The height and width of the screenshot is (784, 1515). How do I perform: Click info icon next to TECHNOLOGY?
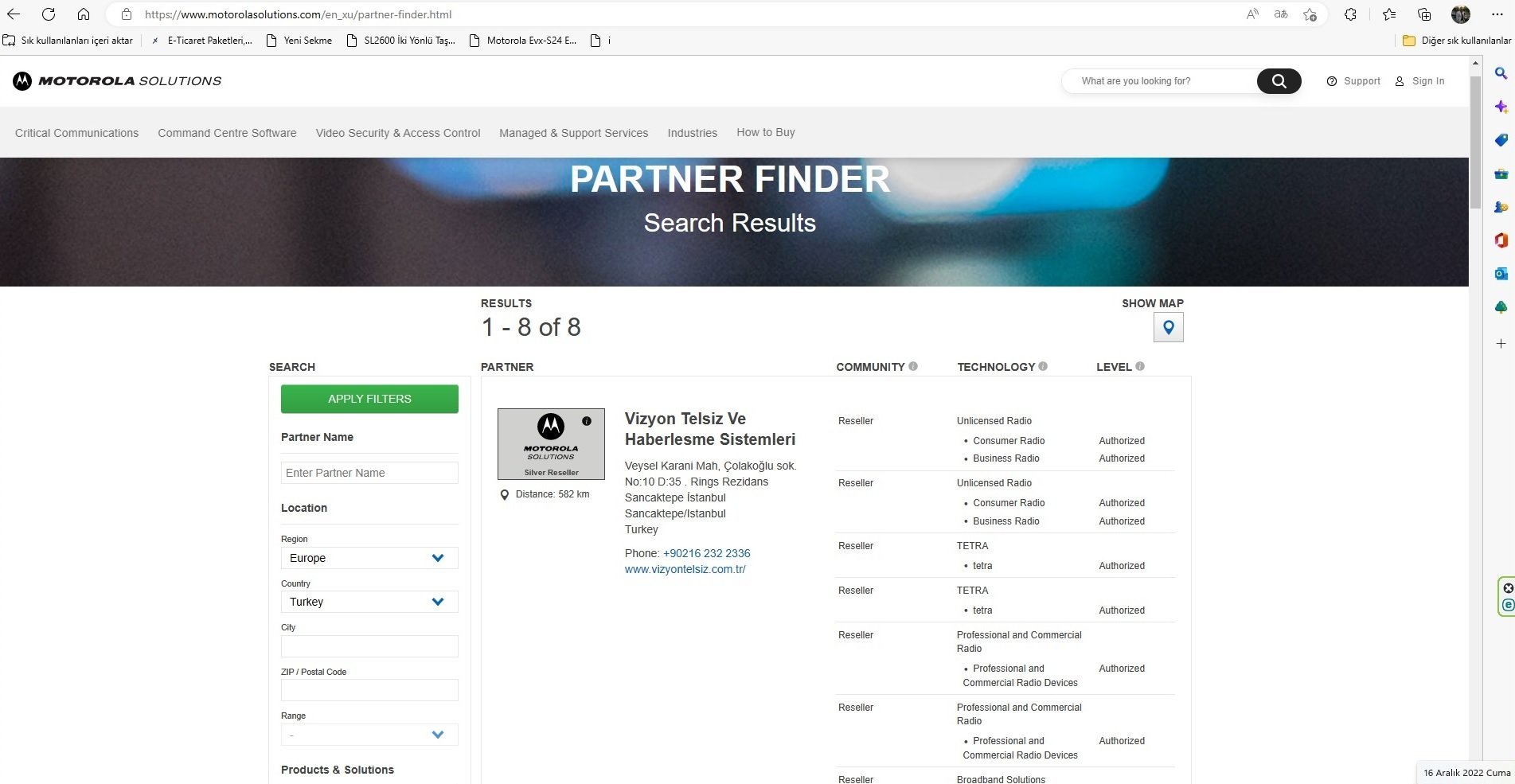click(x=1043, y=366)
